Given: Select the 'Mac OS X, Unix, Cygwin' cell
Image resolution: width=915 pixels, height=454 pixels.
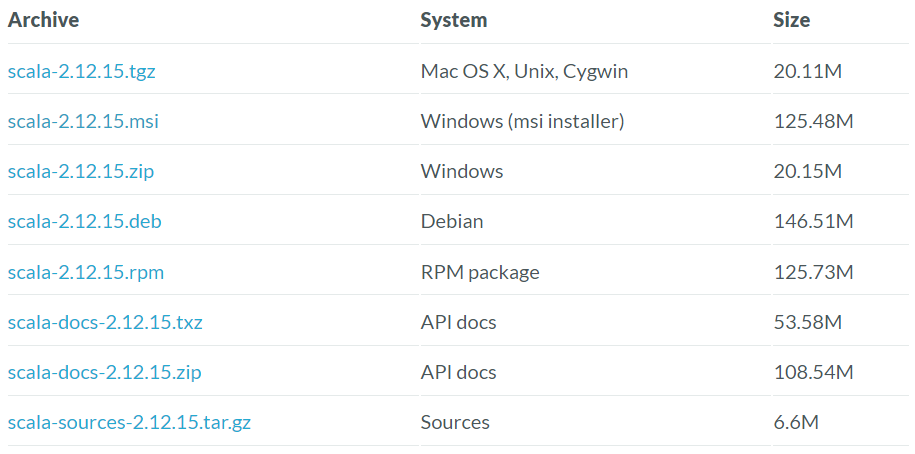Looking at the screenshot, I should click(x=524, y=72).
